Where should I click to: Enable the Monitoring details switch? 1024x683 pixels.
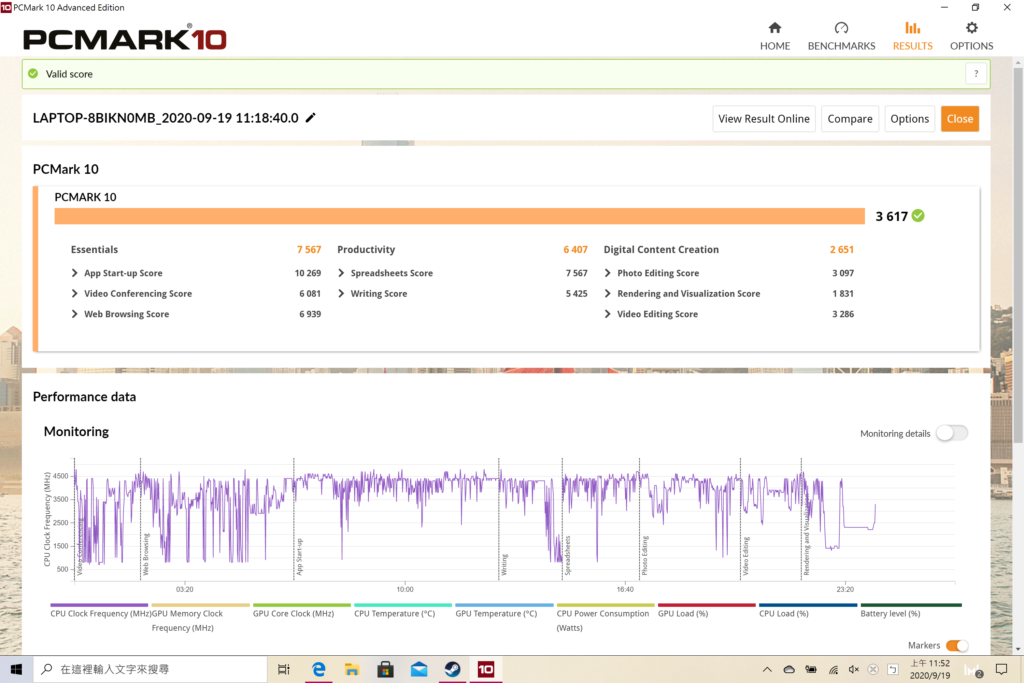952,433
